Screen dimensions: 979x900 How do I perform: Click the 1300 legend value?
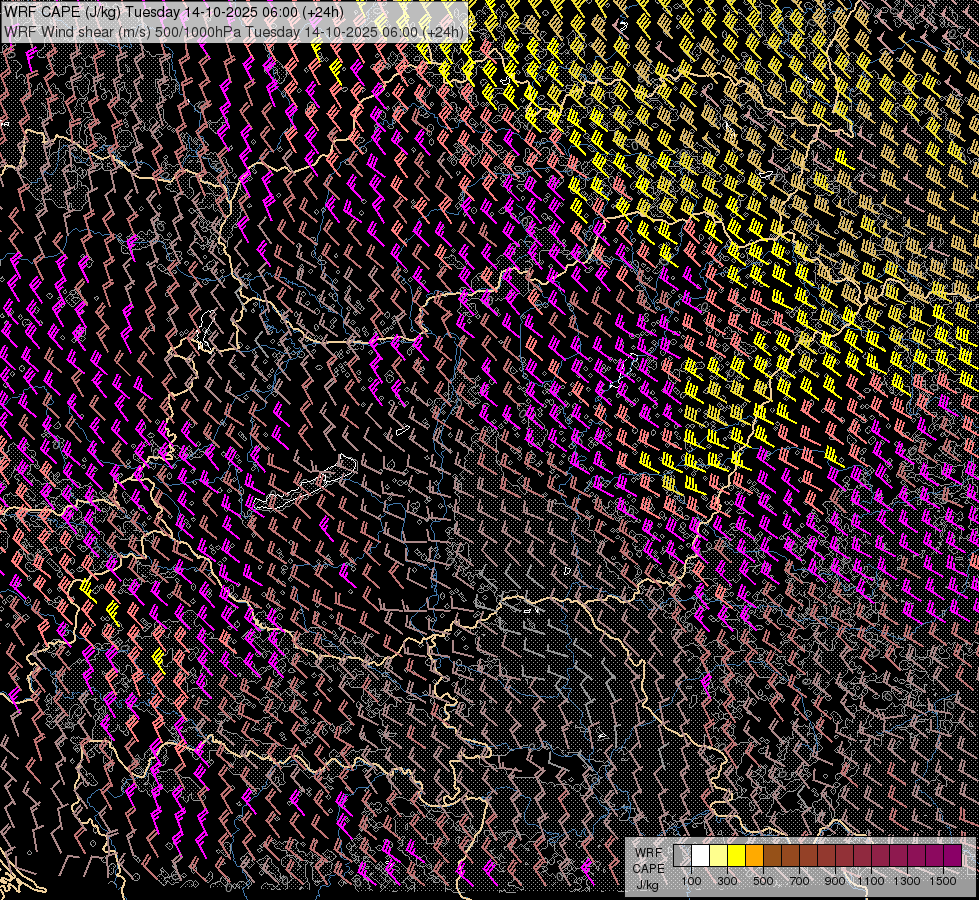(x=907, y=881)
